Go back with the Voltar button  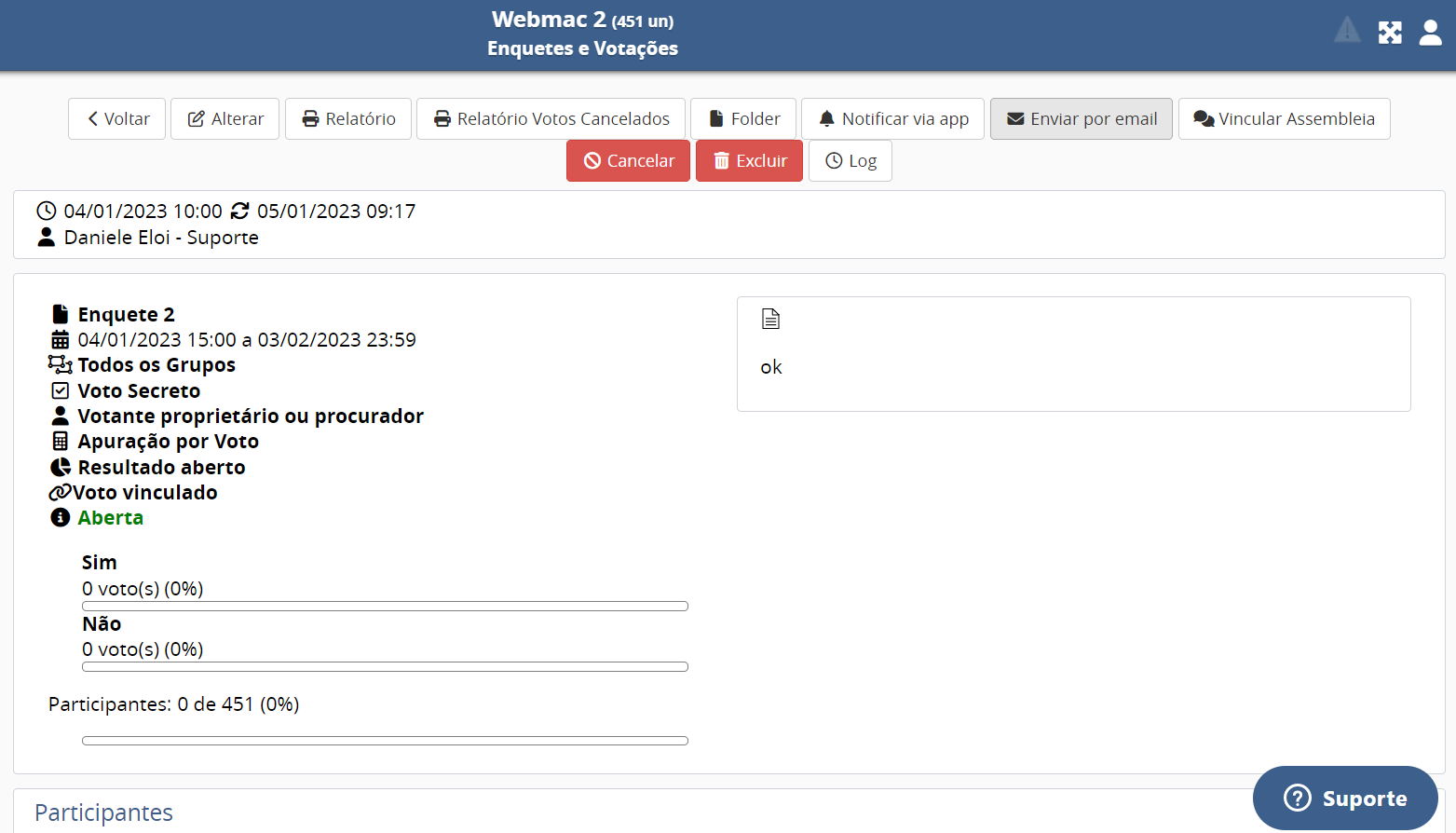117,118
